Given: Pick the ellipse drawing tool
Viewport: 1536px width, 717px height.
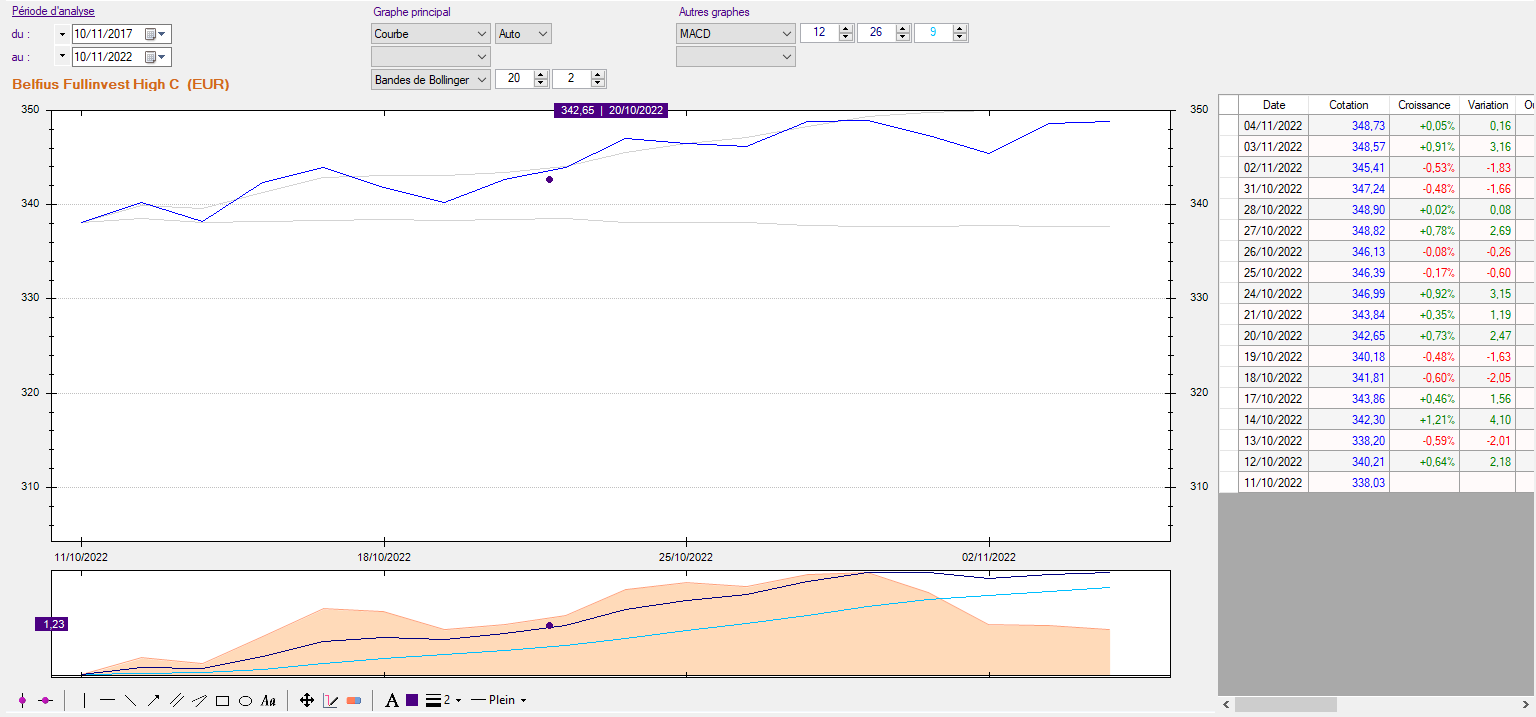Looking at the screenshot, I should click(245, 700).
